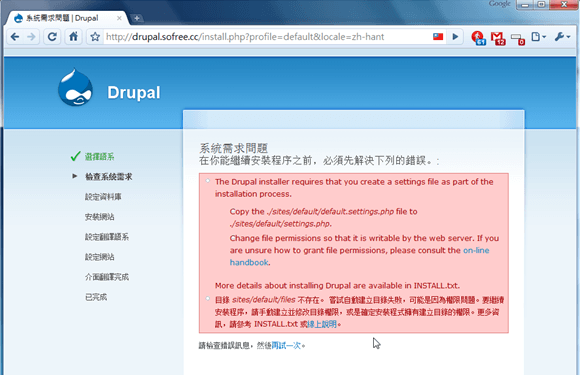Click the 設定資料庫 step
The height and width of the screenshot is (375, 580).
click(x=103, y=197)
